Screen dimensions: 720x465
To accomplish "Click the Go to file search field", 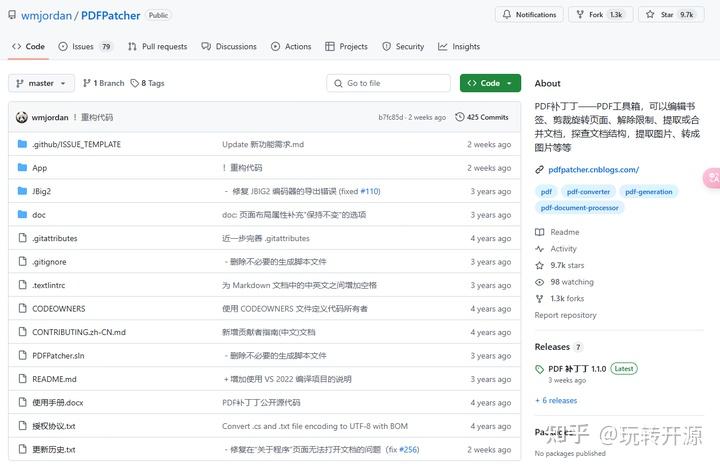I will (x=390, y=83).
